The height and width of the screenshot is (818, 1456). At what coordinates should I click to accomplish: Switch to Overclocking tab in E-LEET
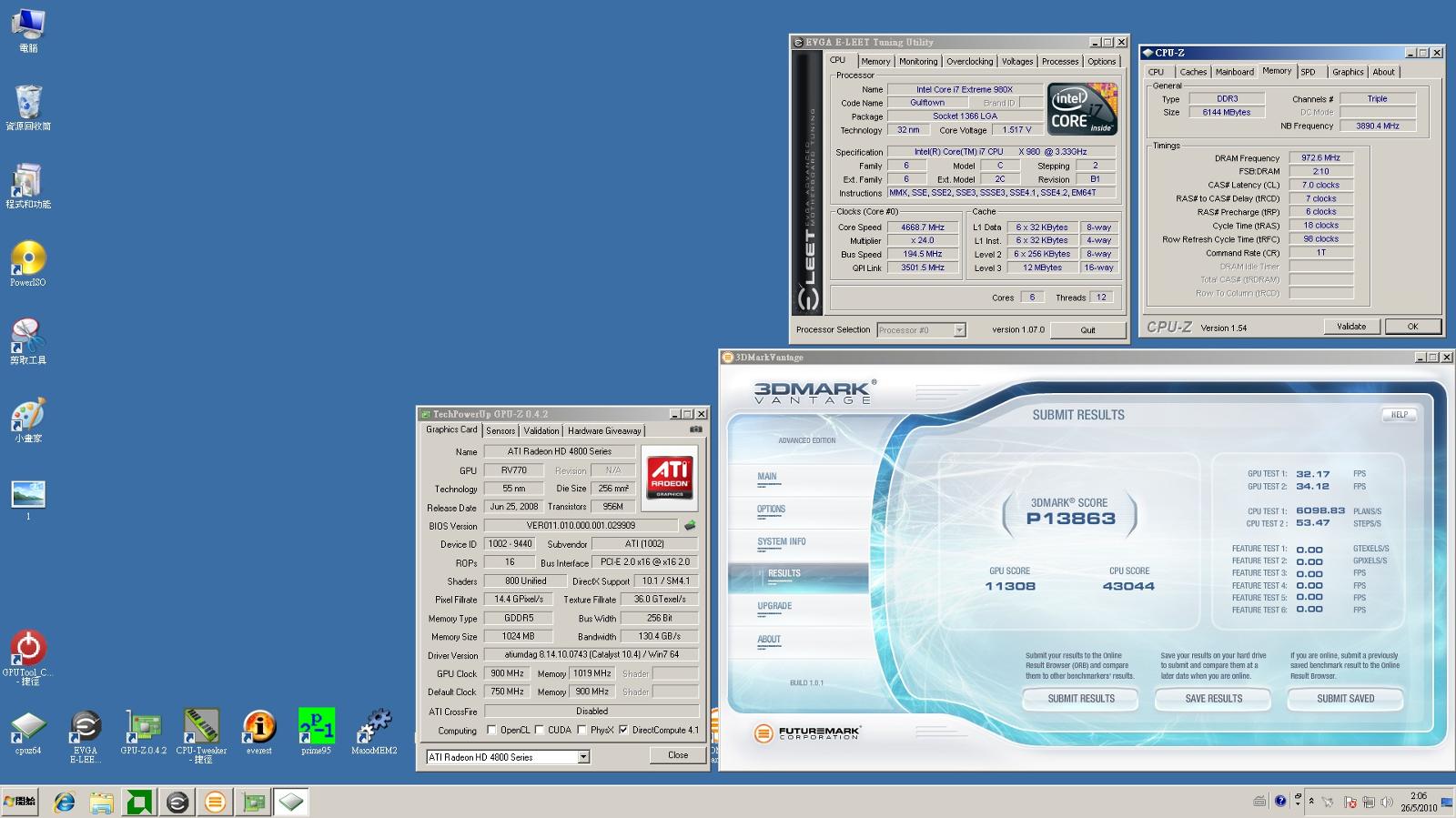(969, 61)
